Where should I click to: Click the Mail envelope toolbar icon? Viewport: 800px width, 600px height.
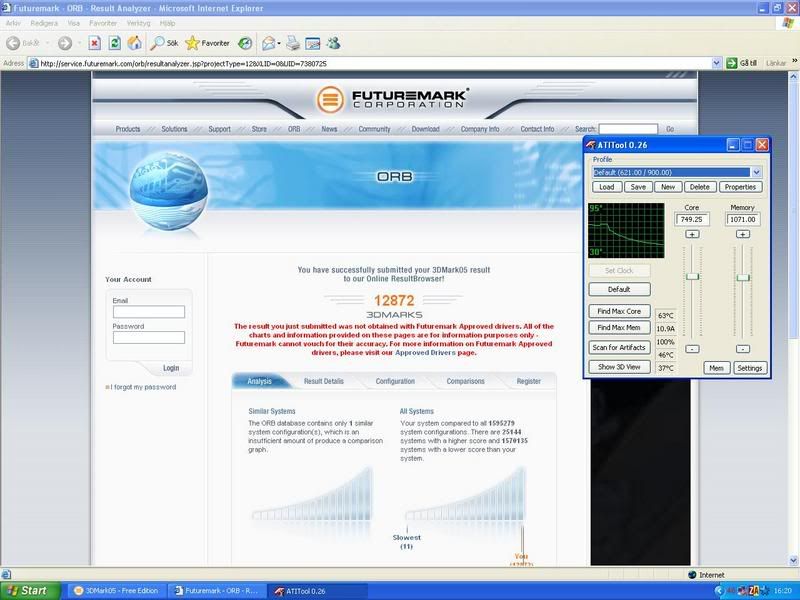[269, 43]
